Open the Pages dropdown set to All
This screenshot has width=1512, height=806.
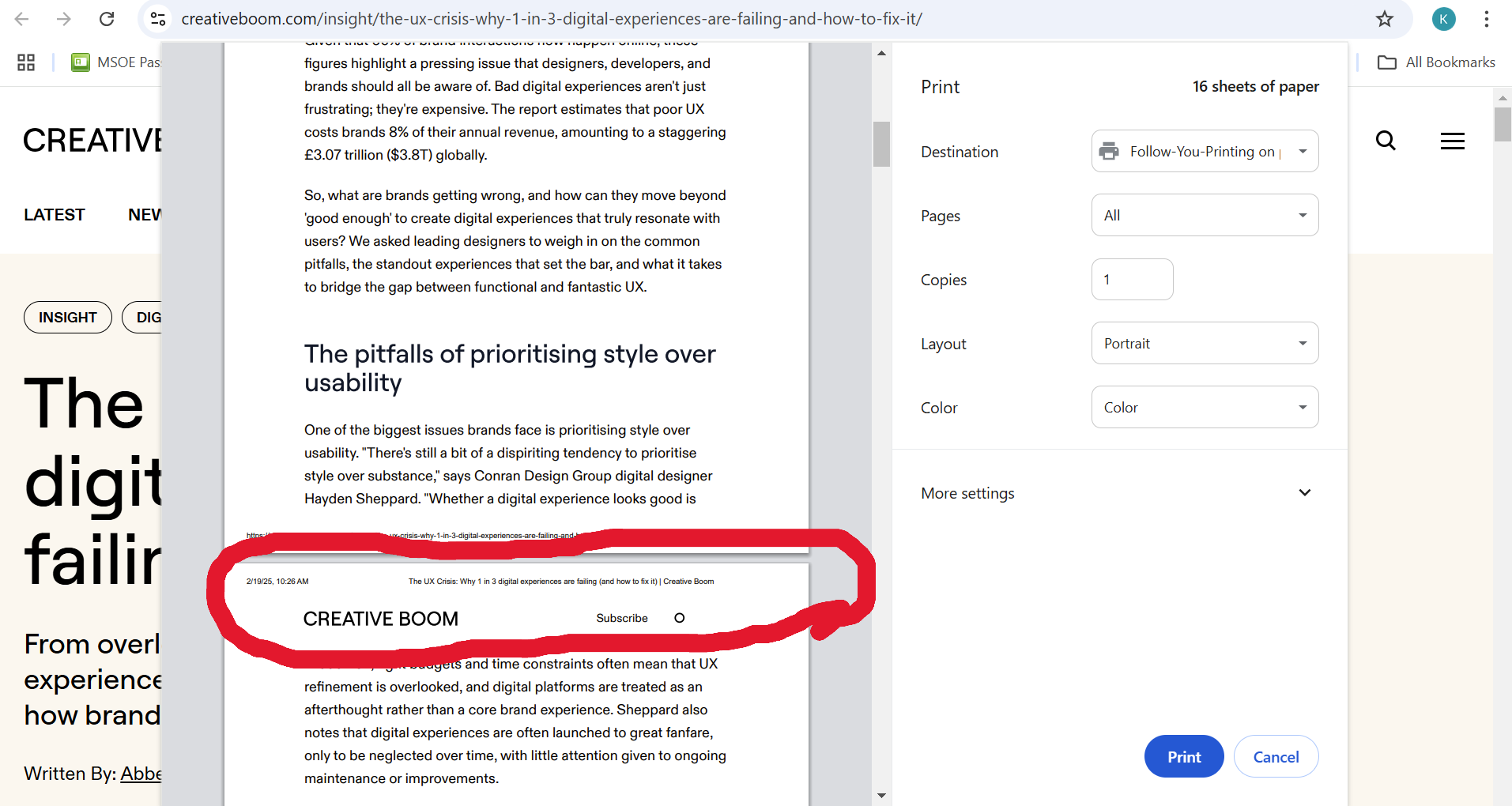coord(1205,215)
